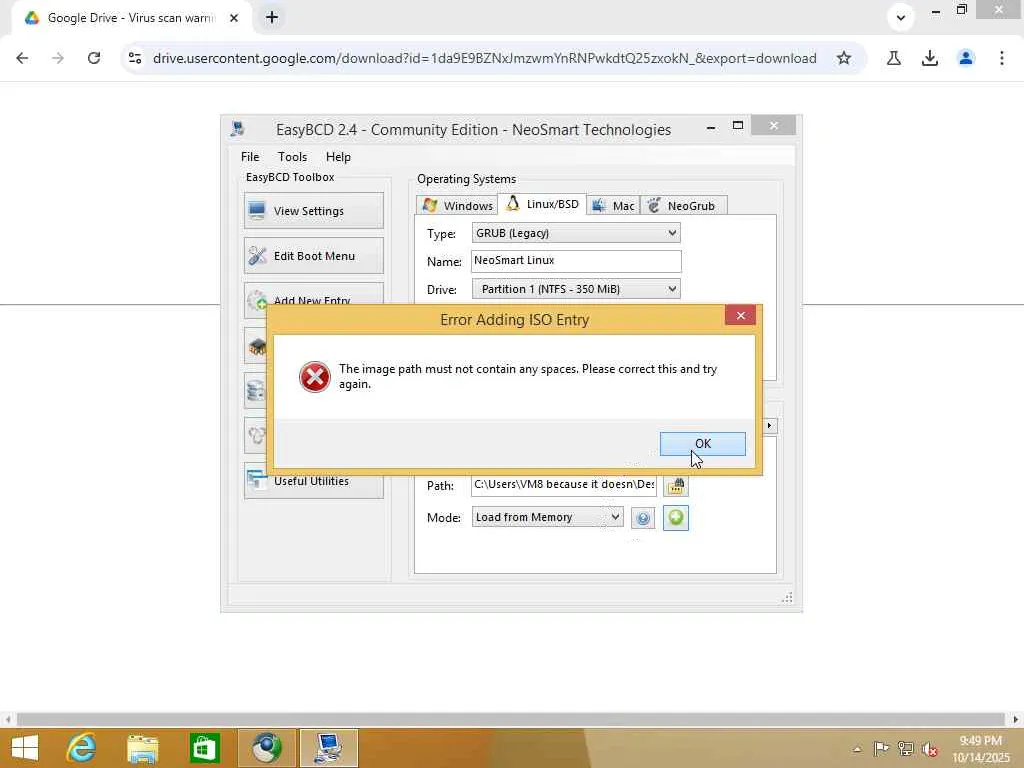Open the File menu in EasyBCD

tap(249, 157)
